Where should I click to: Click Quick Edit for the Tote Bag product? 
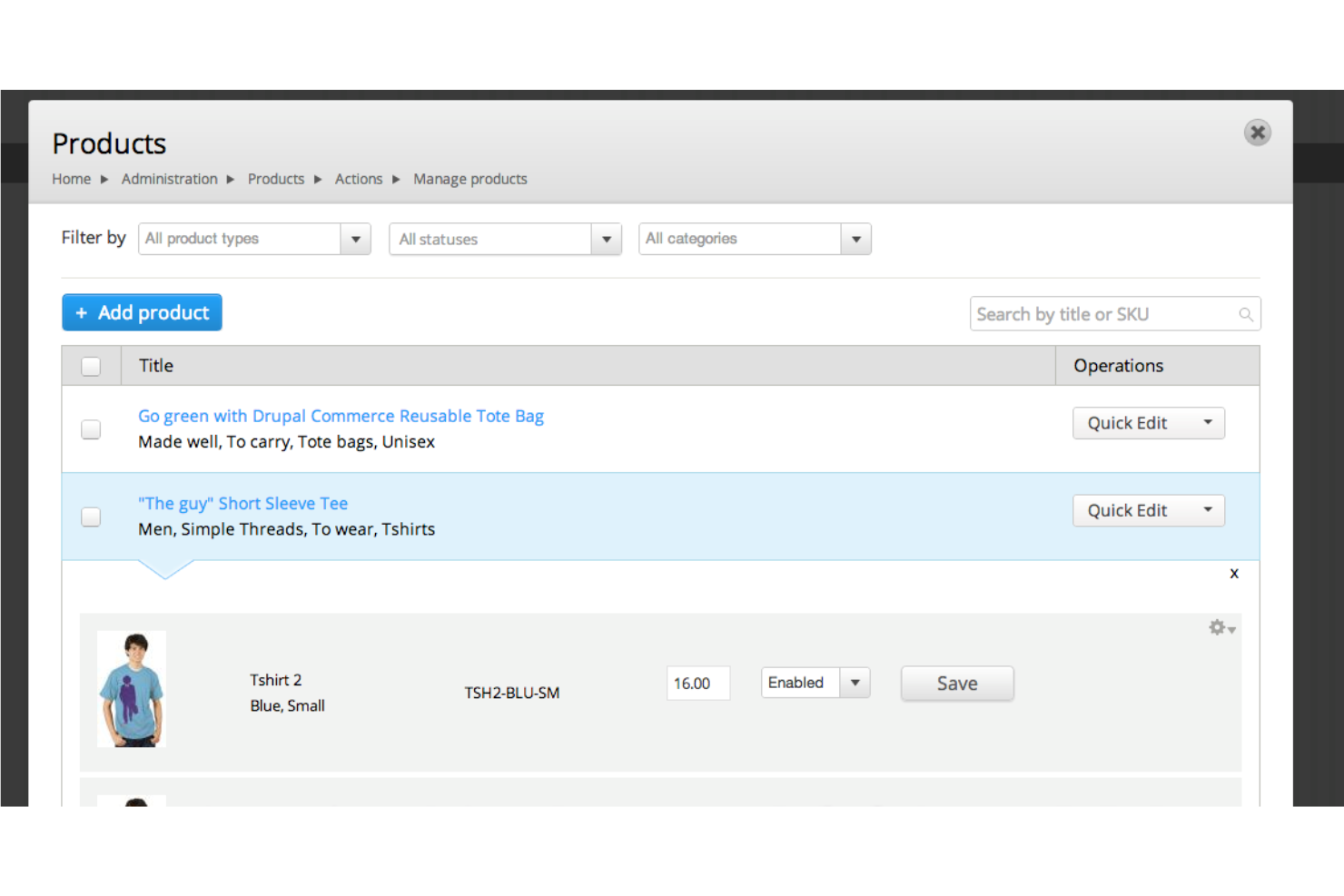1128,423
